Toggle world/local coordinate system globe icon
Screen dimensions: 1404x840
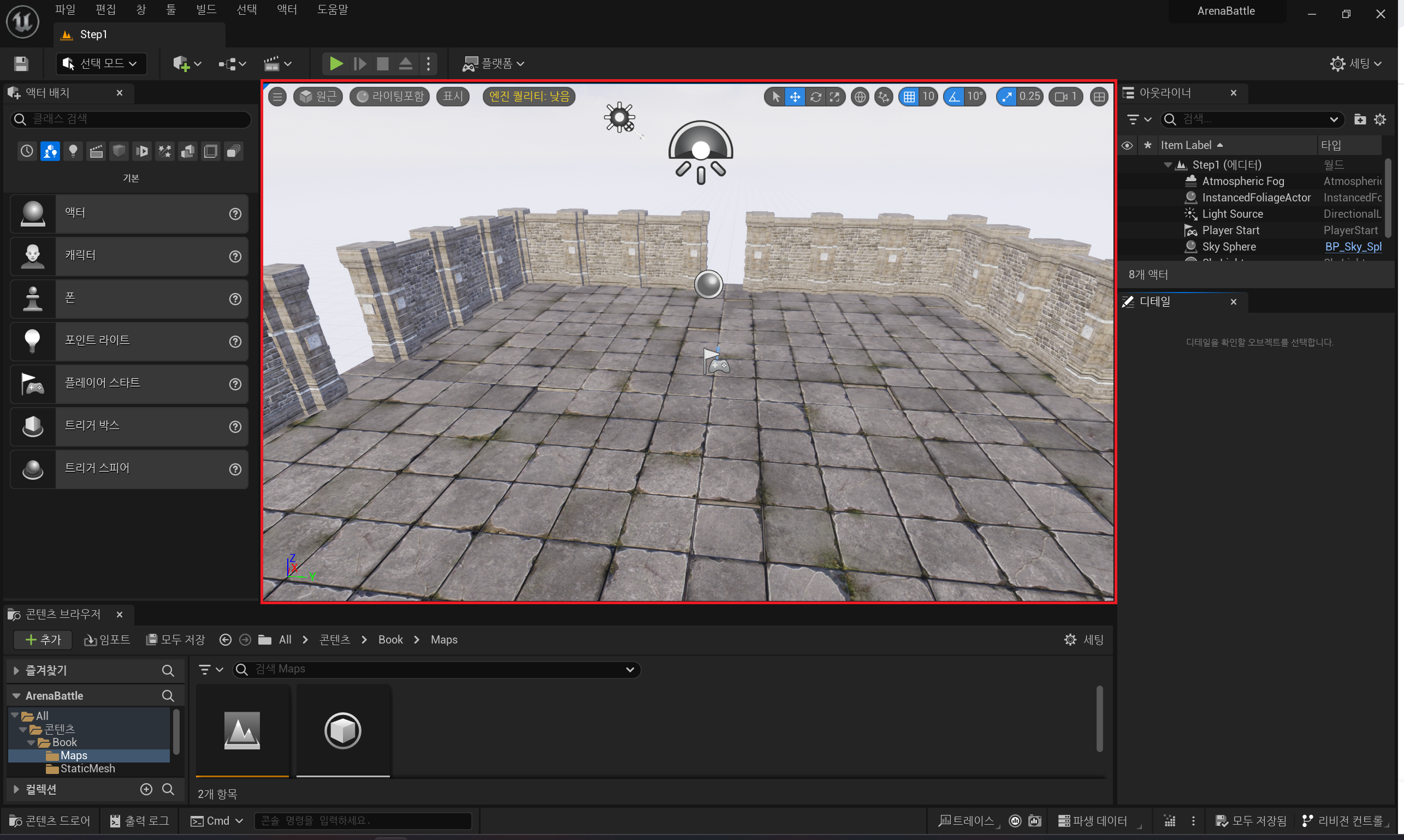click(860, 97)
